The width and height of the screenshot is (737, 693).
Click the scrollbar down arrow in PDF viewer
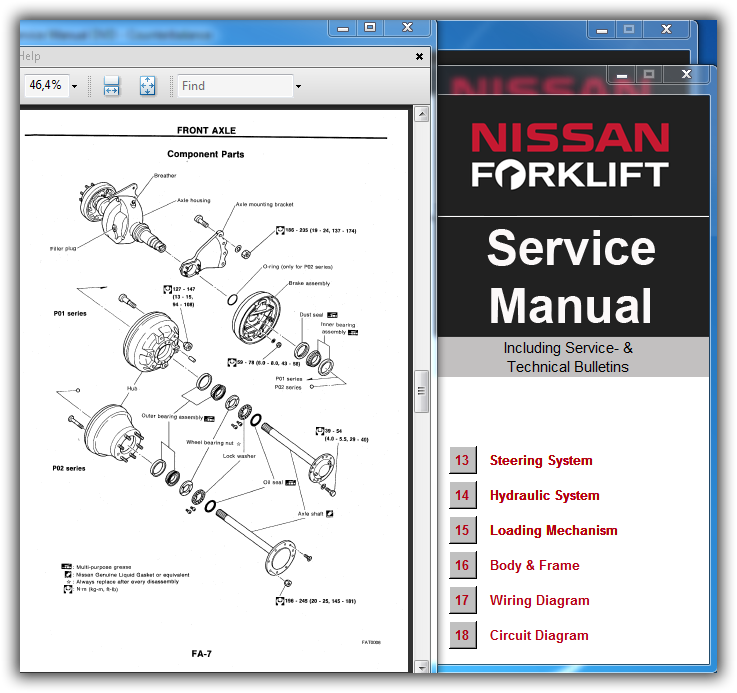coord(422,667)
